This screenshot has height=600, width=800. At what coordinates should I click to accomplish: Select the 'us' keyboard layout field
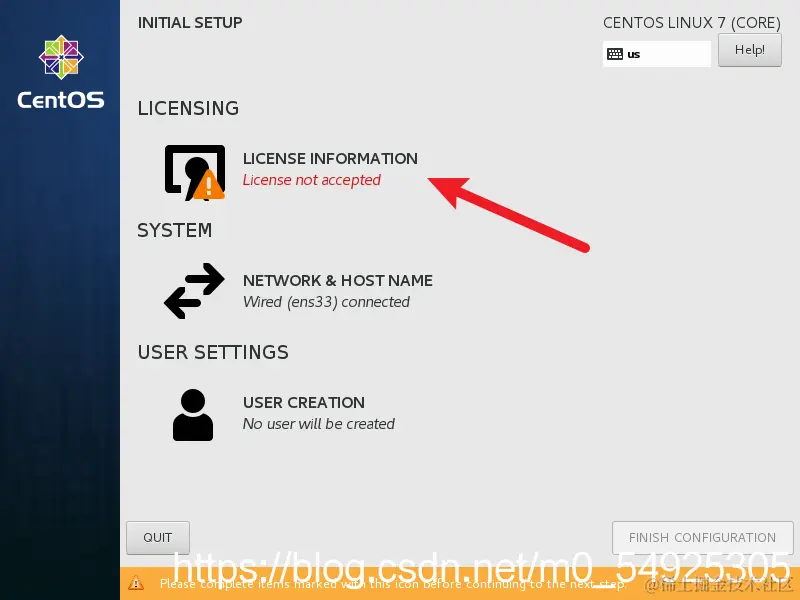(657, 54)
